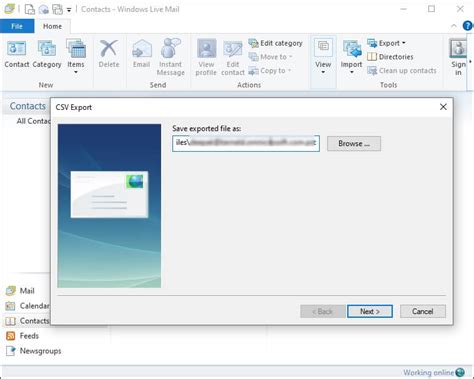Click the disabled < Back button
This screenshot has width=474, height=379.
[x=323, y=311]
